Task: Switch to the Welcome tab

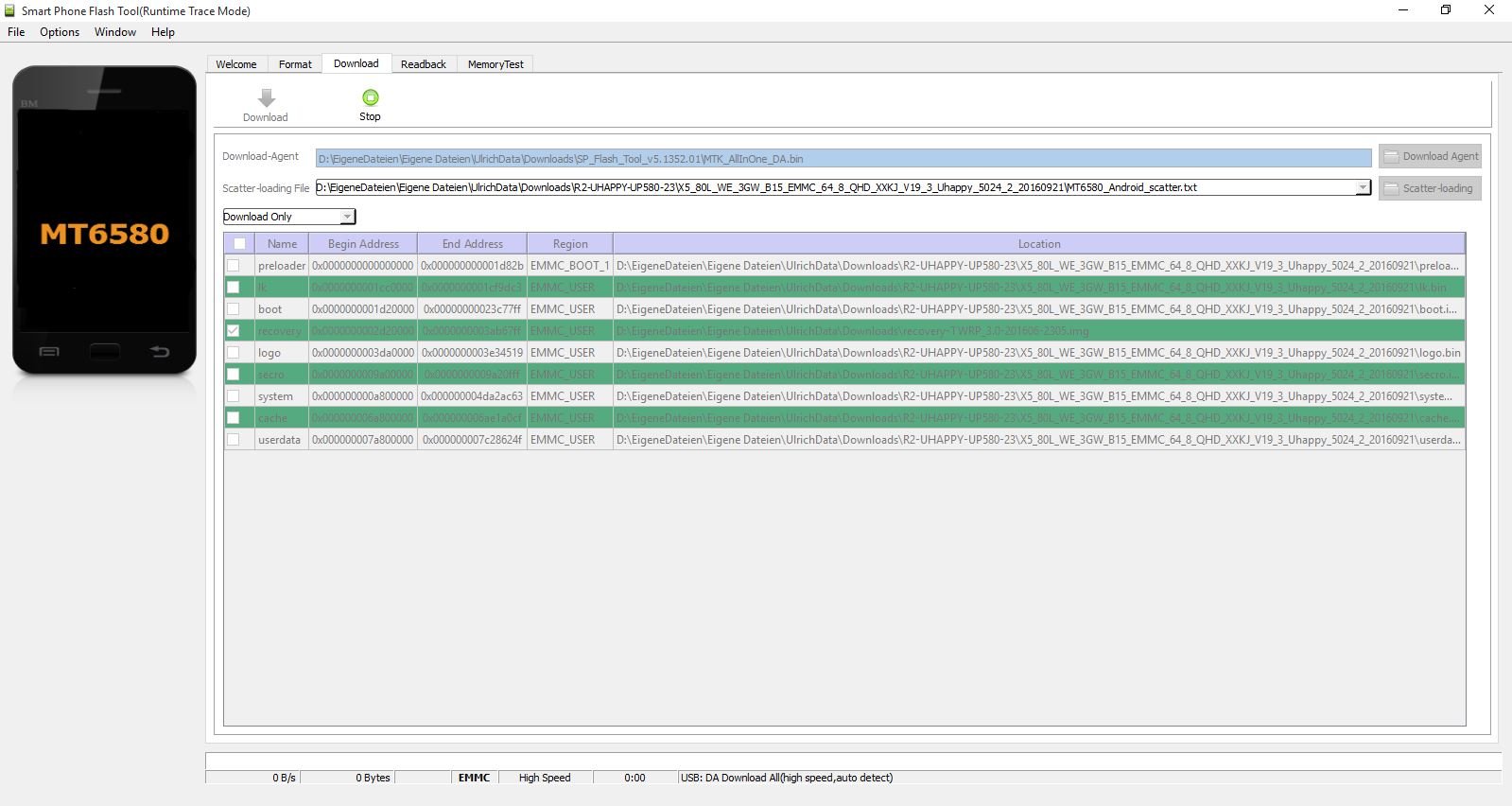Action: (x=236, y=64)
